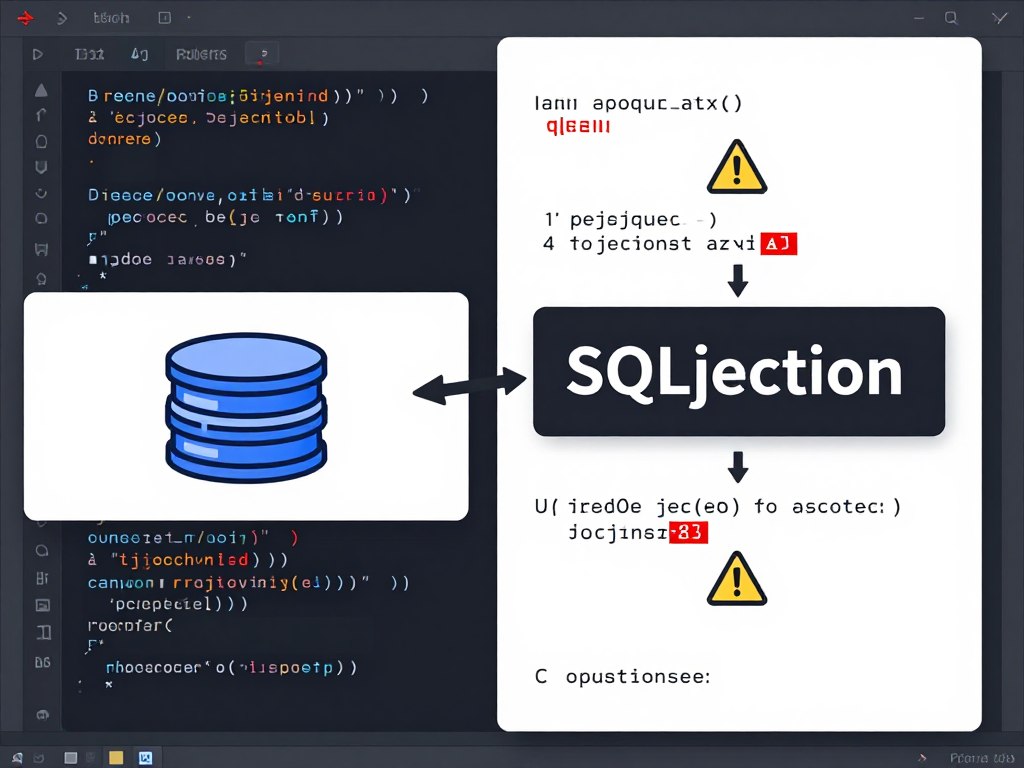Screen dimensions: 1024x768
Task: Click the red 'qleem' text in the white panel
Action: pyautogui.click(x=578, y=125)
